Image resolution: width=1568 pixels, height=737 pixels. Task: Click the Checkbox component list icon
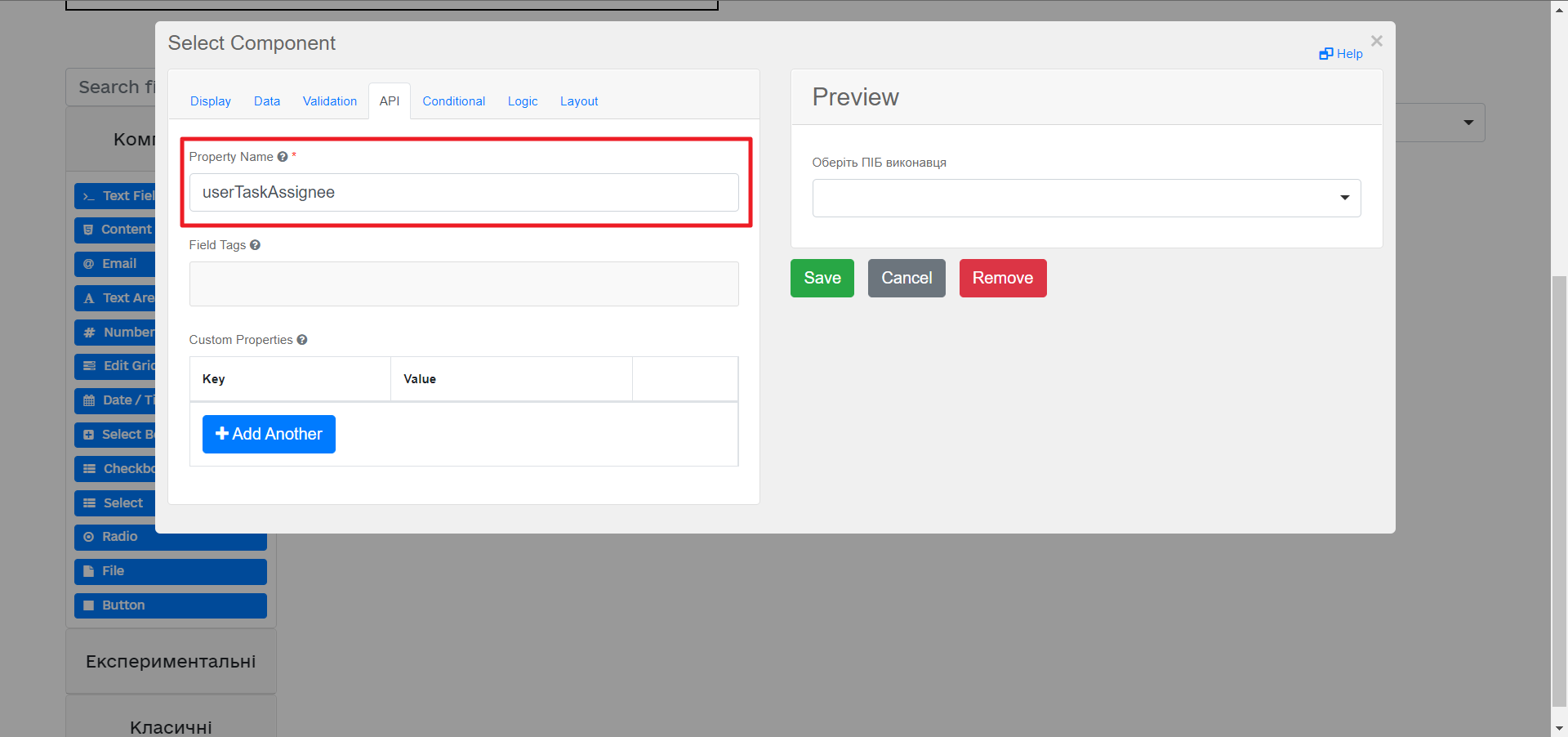[x=90, y=469]
